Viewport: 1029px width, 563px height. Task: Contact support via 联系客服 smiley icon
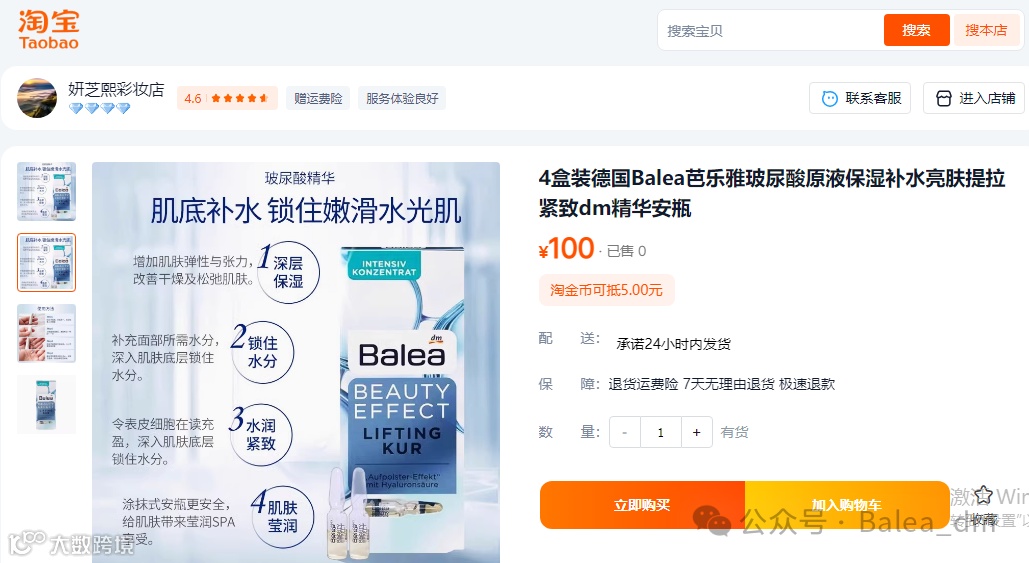[830, 98]
